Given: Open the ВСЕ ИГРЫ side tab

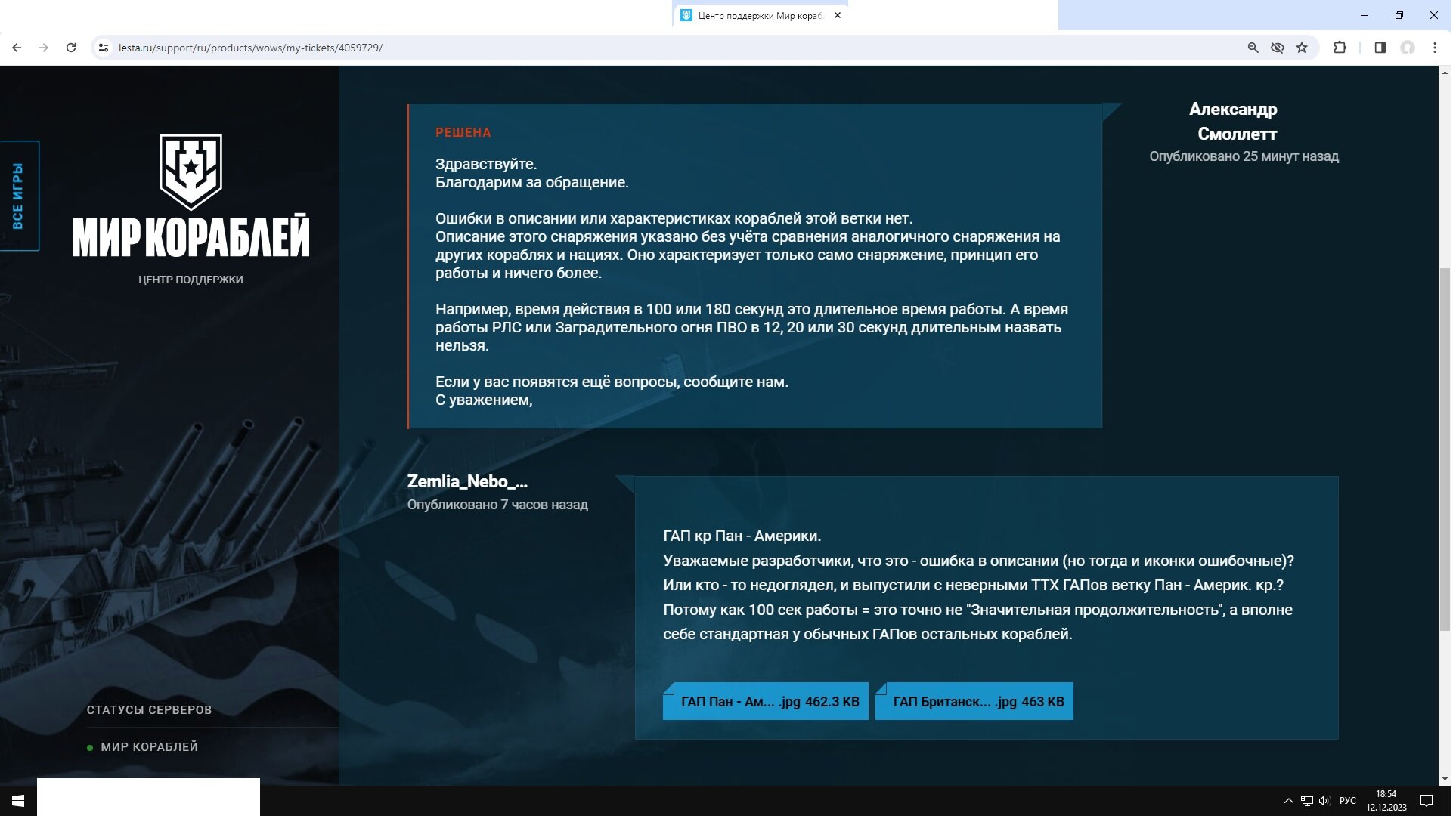Looking at the screenshot, I should (19, 196).
